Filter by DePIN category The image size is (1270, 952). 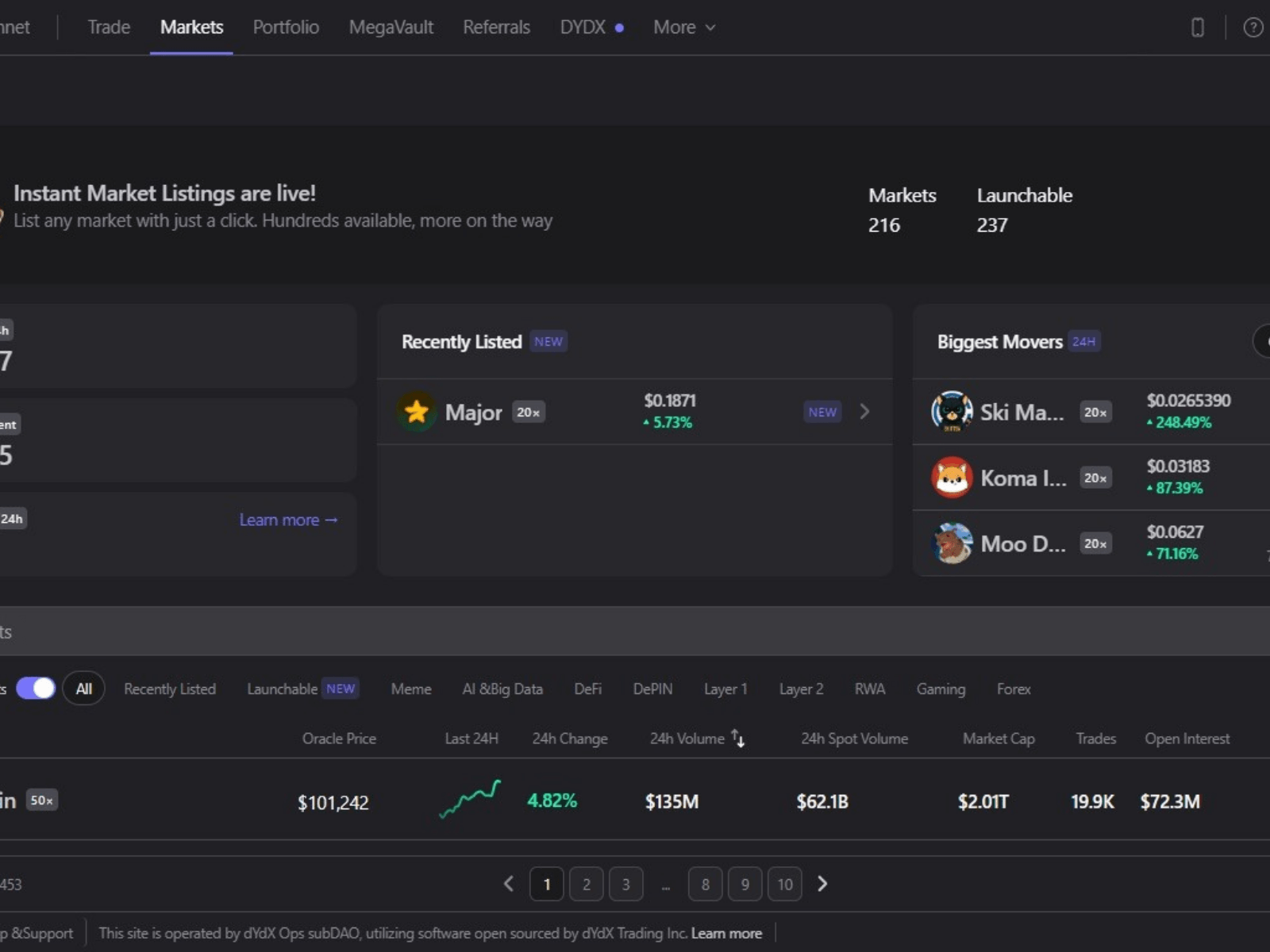[652, 689]
